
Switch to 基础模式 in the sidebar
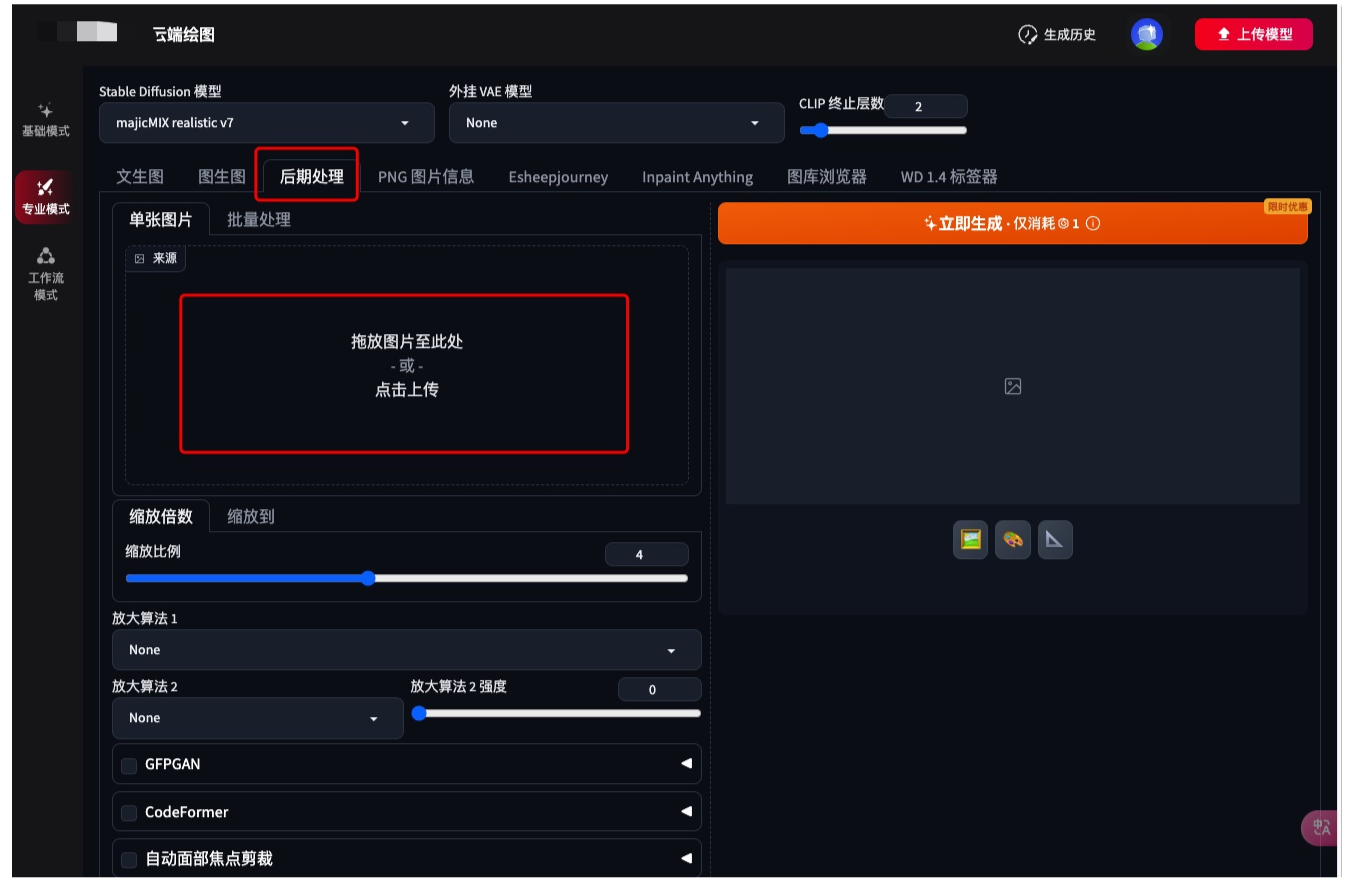[x=46, y=119]
